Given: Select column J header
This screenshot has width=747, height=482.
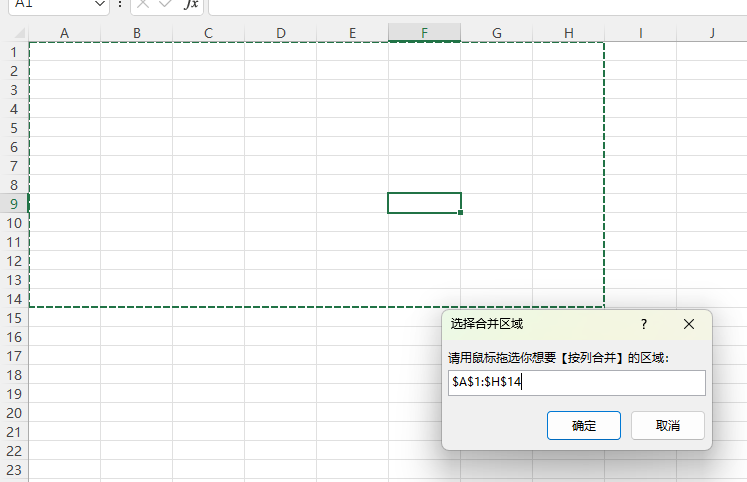Looking at the screenshot, I should pyautogui.click(x=712, y=33).
